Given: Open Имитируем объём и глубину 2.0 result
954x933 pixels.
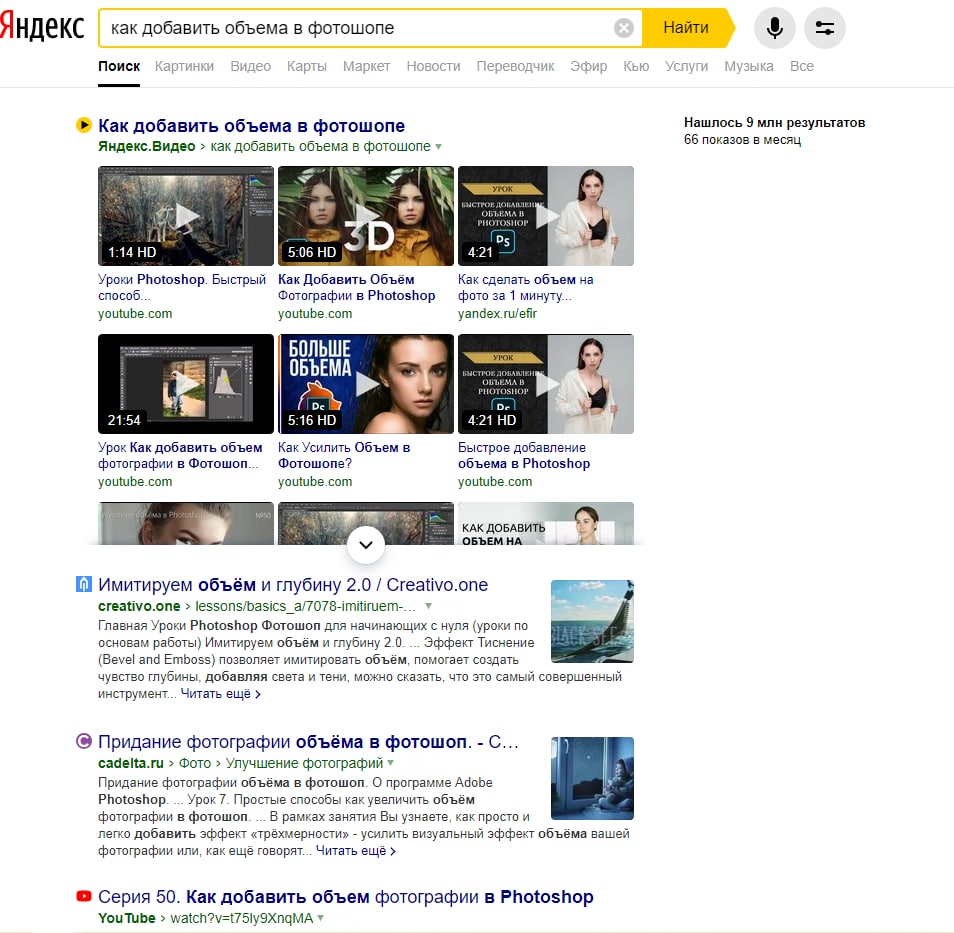Looking at the screenshot, I should coord(293,585).
